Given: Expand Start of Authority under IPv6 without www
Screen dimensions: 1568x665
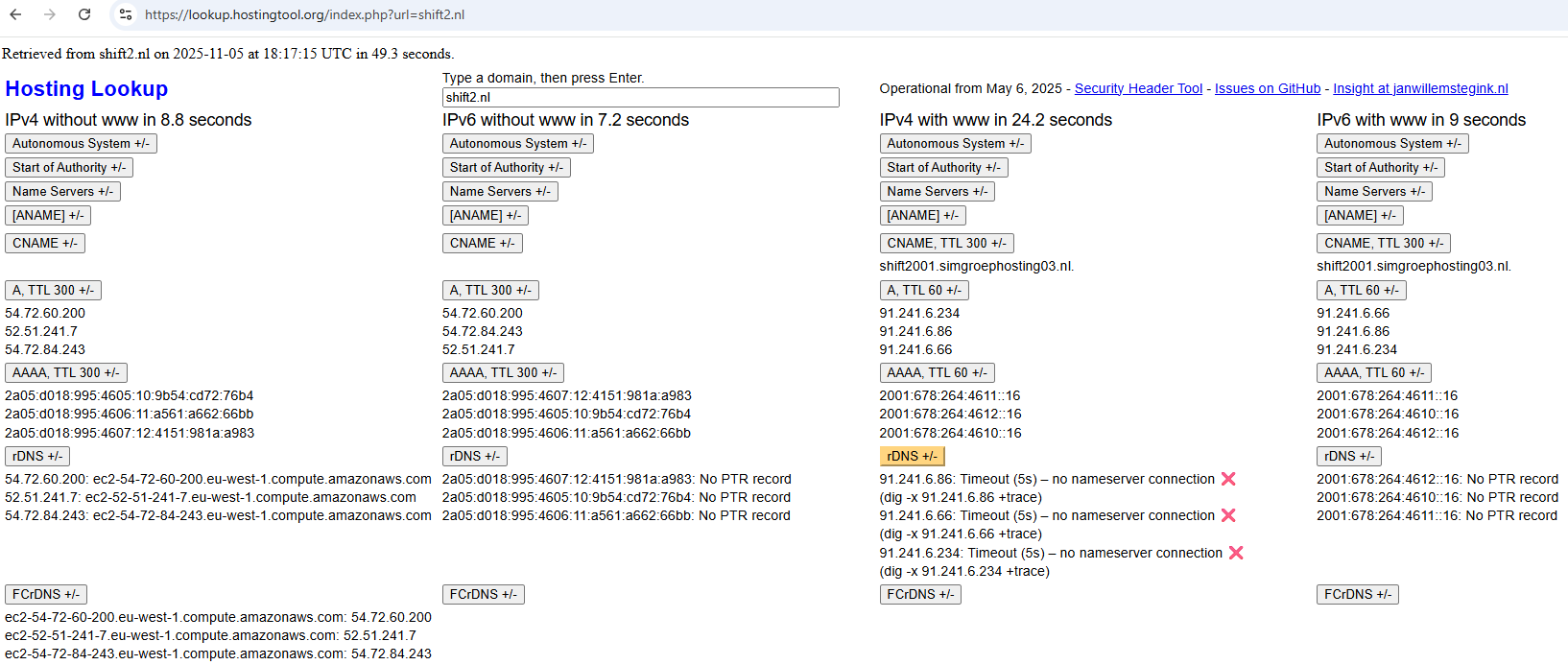Looking at the screenshot, I should (506, 167).
